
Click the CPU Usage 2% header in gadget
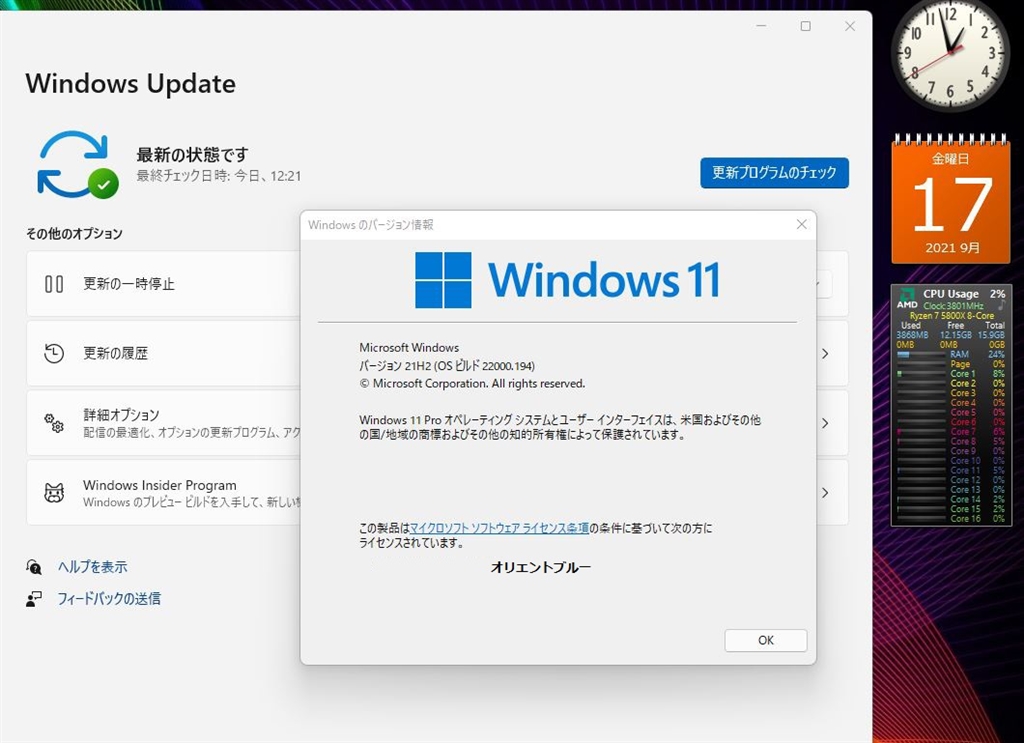pyautogui.click(x=964, y=294)
